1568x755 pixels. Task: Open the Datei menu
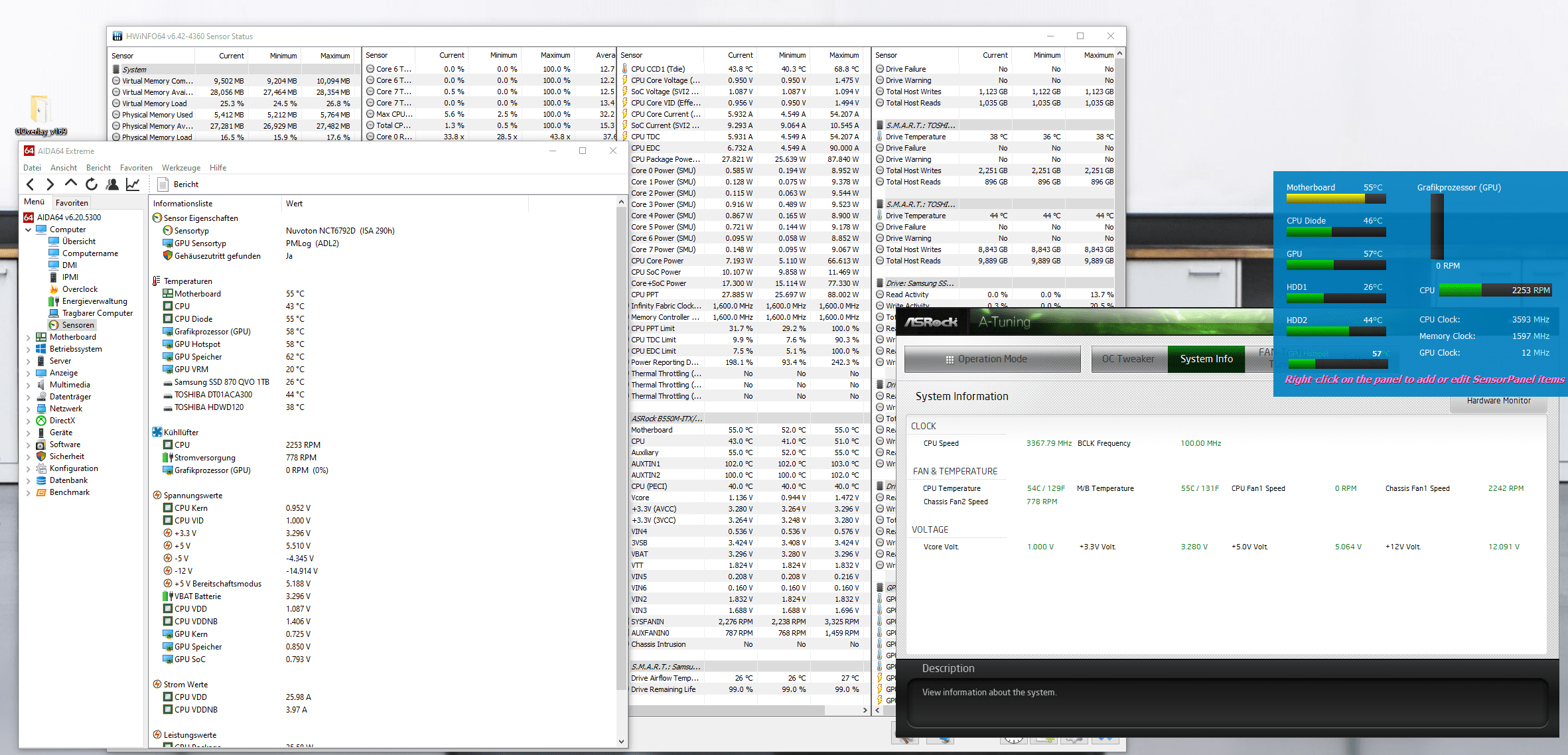(32, 168)
